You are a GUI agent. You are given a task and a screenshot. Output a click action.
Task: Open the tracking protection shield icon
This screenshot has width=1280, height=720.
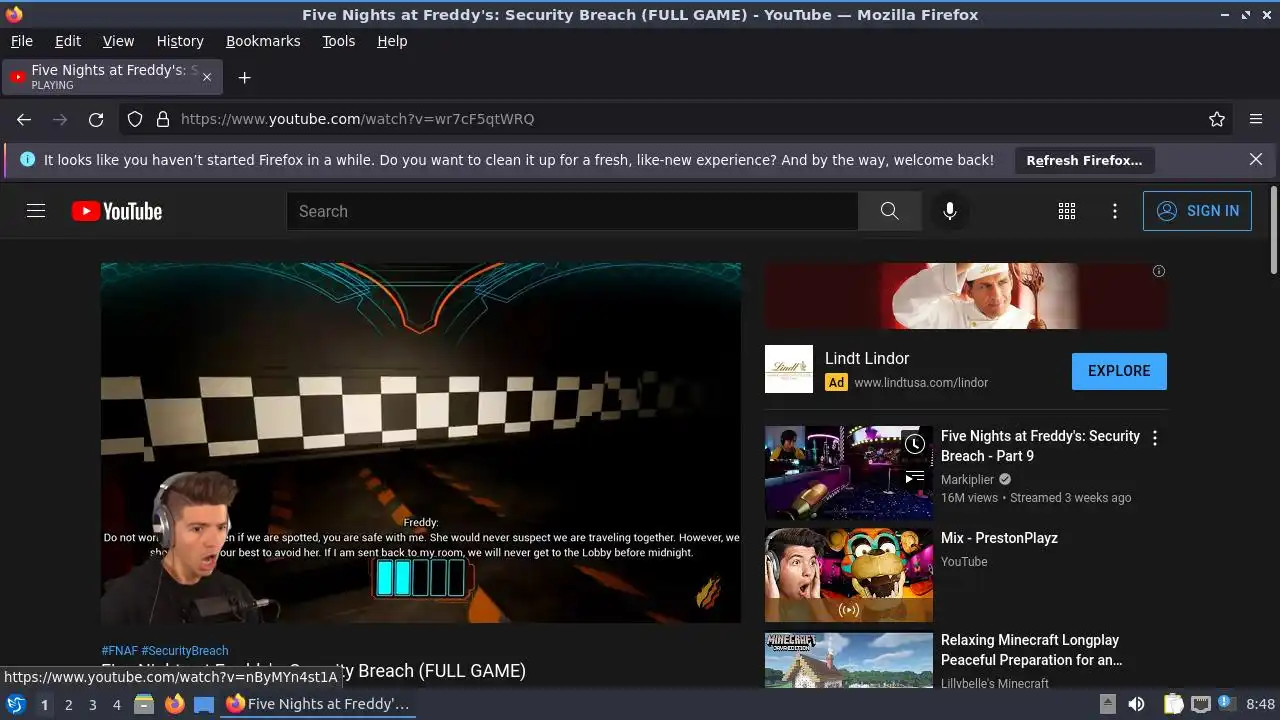[135, 119]
